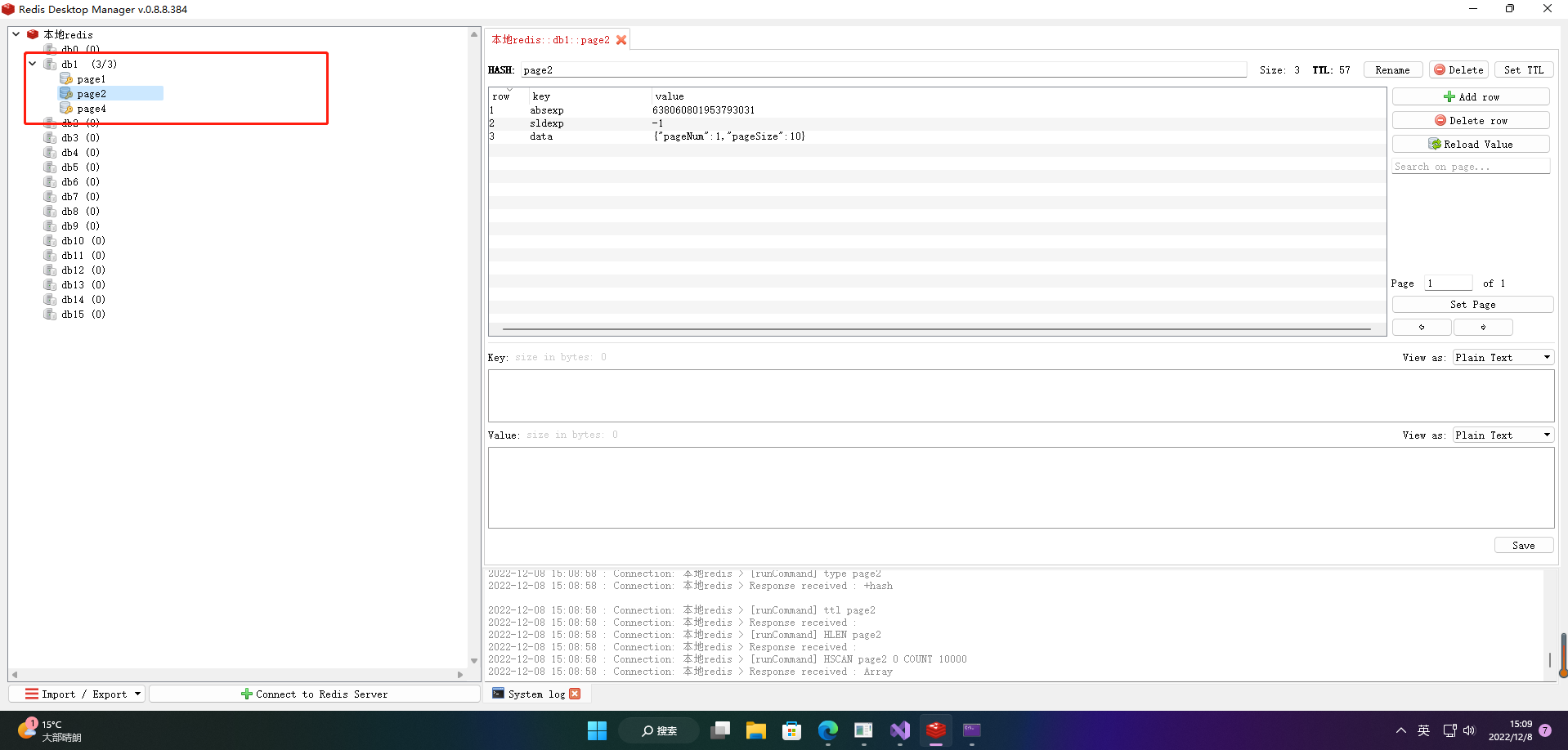Open the Value 'View as' Plain Text dropdown
This screenshot has height=750, width=1568.
click(1503, 435)
